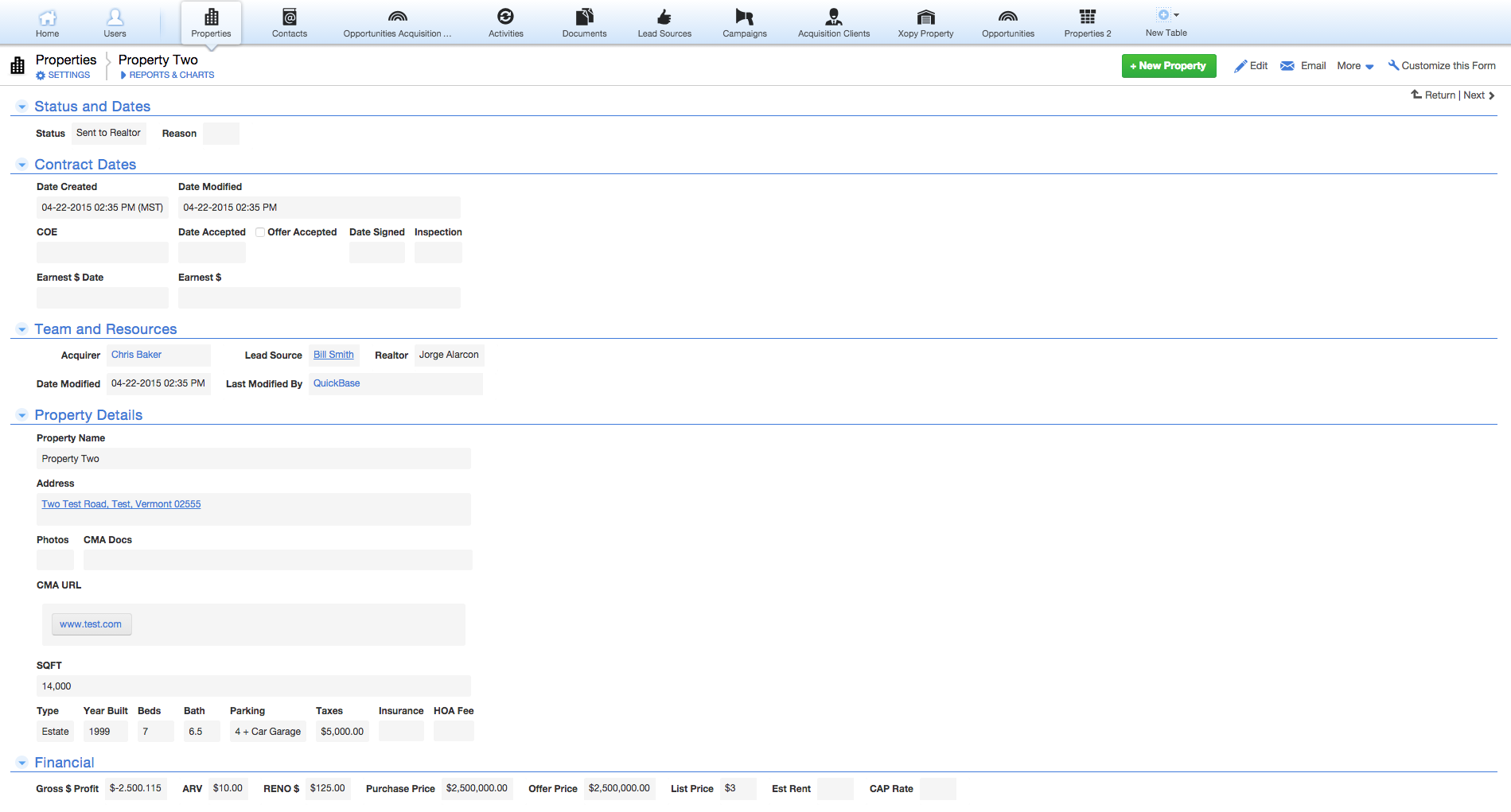Click the Offer Price $2,500,000.00 value
The width and height of the screenshot is (1511, 812).
[619, 789]
